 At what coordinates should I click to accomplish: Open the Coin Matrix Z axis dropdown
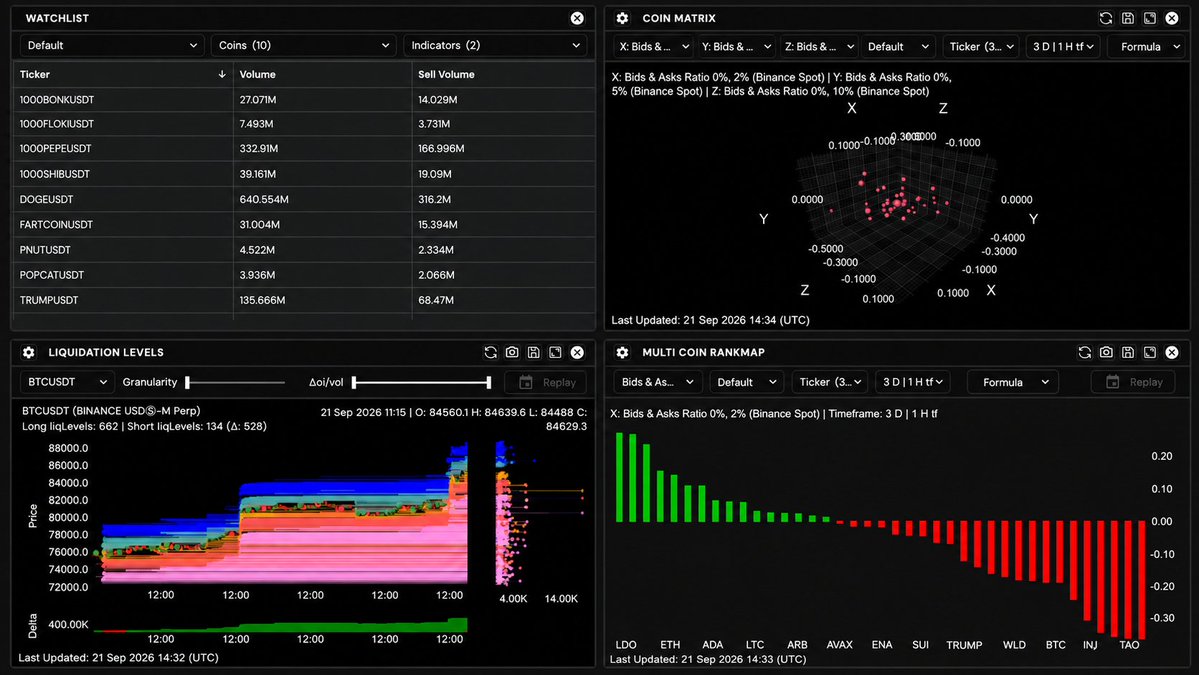(819, 47)
